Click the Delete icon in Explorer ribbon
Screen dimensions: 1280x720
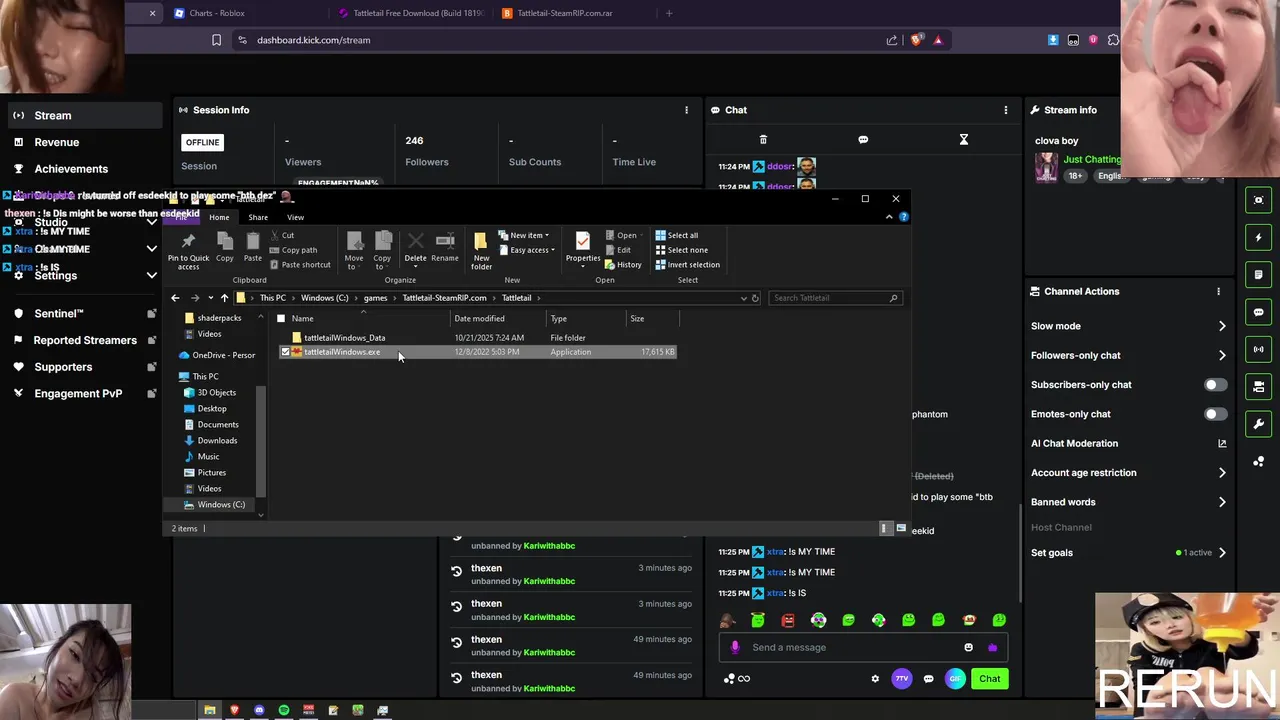(415, 247)
